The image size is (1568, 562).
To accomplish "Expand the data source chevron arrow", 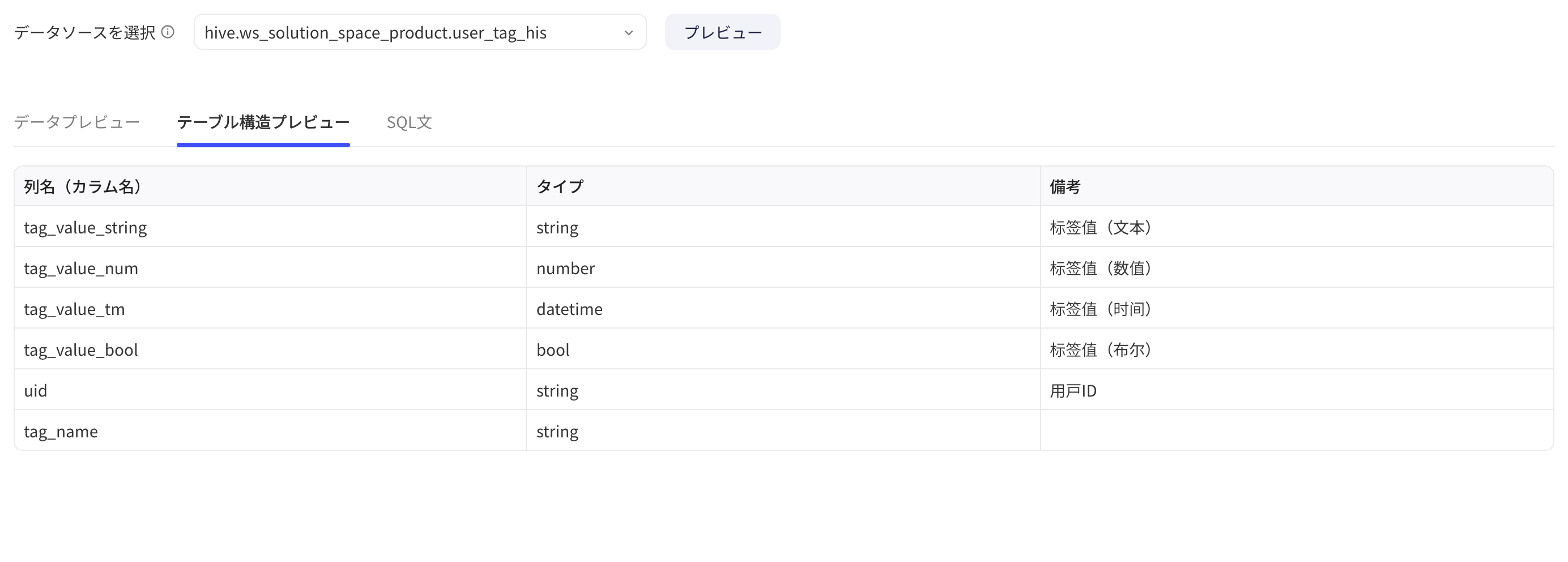I will coord(629,32).
